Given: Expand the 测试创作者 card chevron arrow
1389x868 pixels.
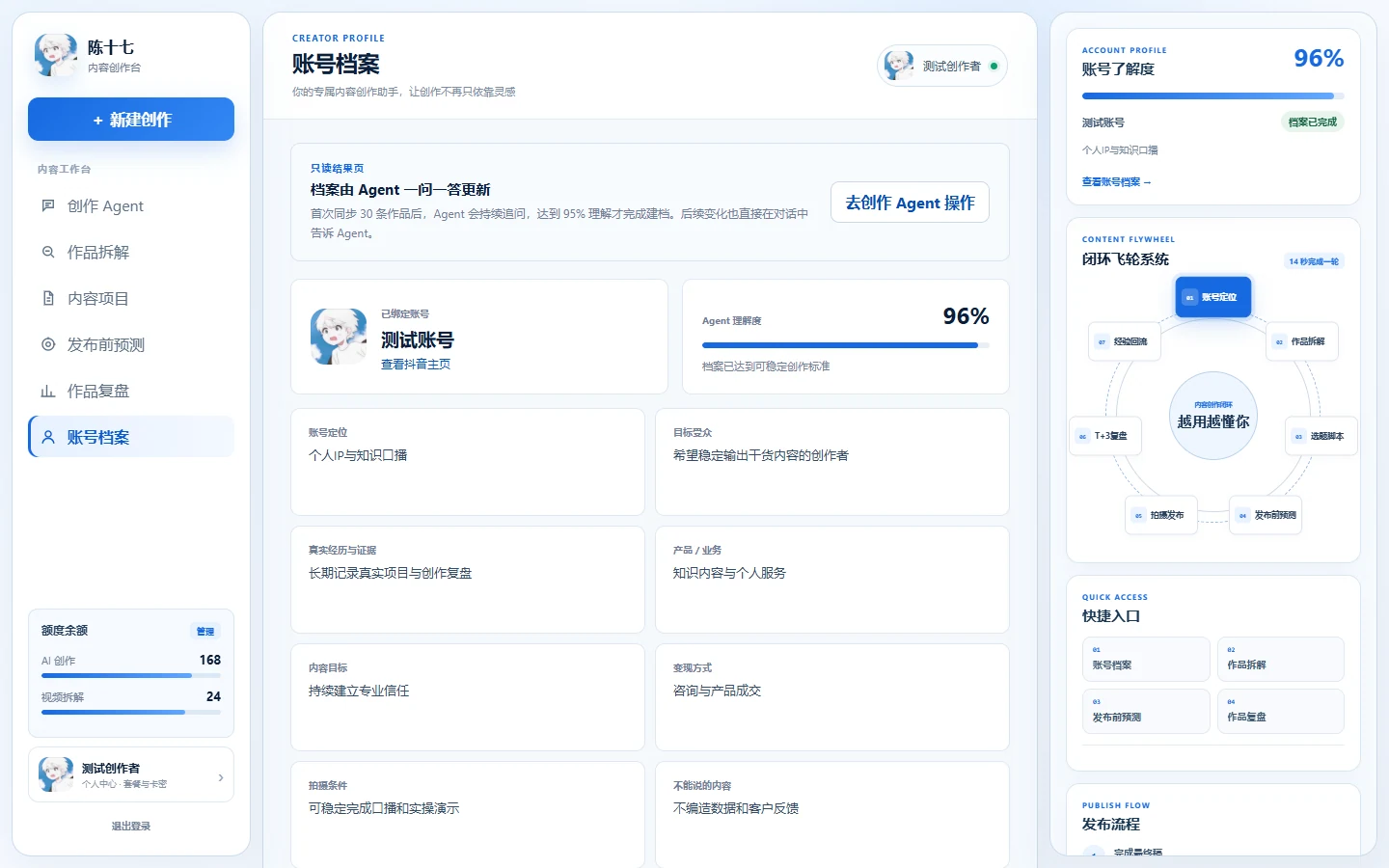Looking at the screenshot, I should pos(221,777).
